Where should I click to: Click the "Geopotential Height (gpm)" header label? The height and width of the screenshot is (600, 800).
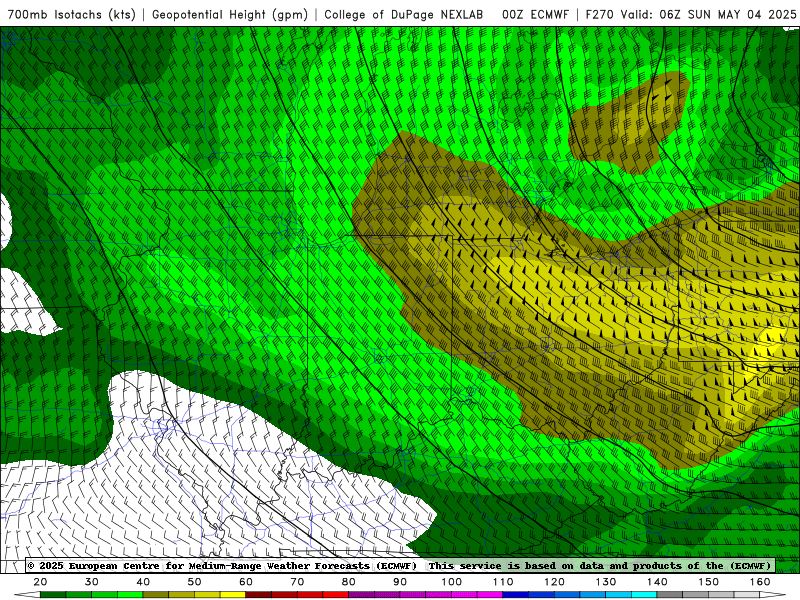[x=230, y=14]
